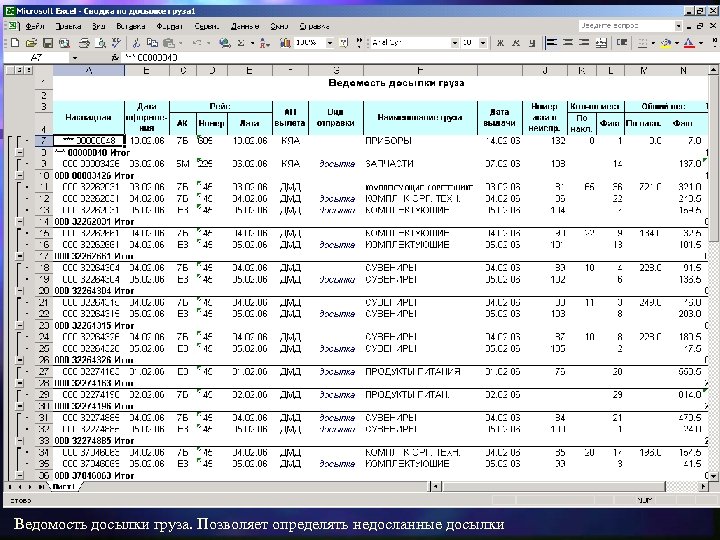Click the last-sheet tab navigation arrow

[x=41, y=486]
